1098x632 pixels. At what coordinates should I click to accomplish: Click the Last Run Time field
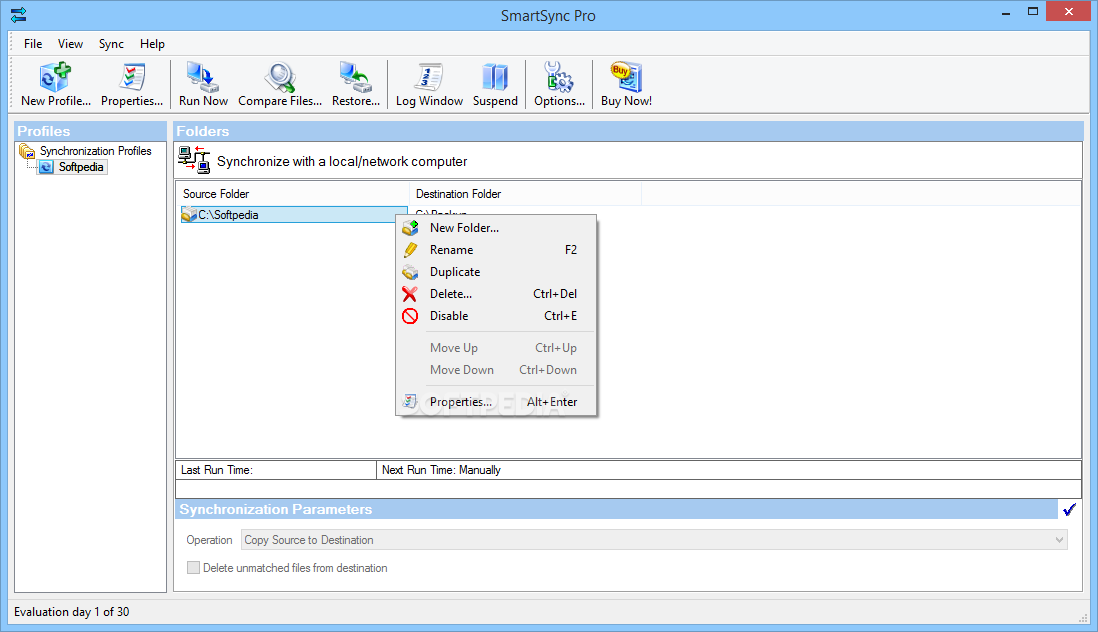pyautogui.click(x=276, y=470)
